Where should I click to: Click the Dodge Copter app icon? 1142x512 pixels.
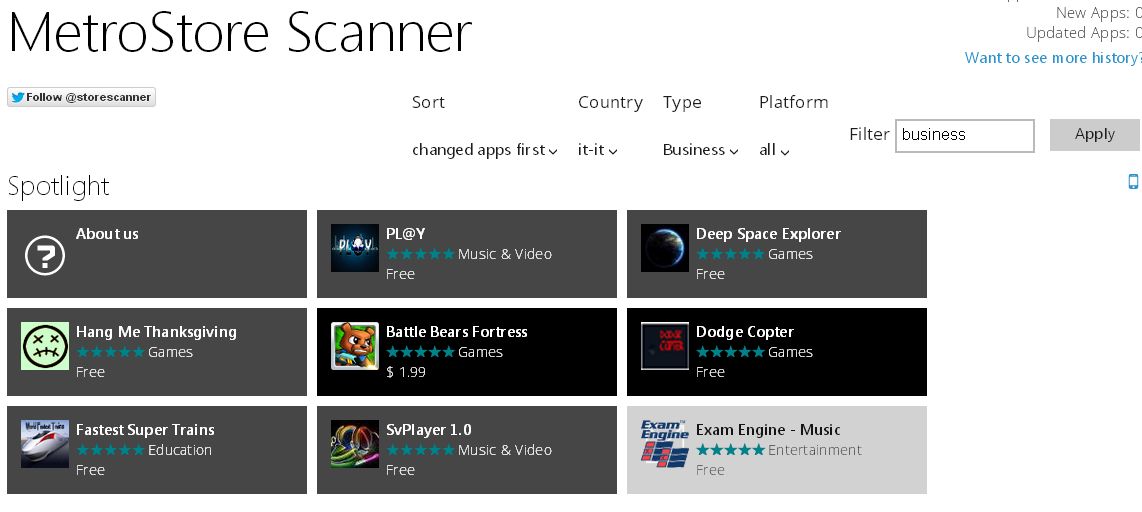click(664, 346)
